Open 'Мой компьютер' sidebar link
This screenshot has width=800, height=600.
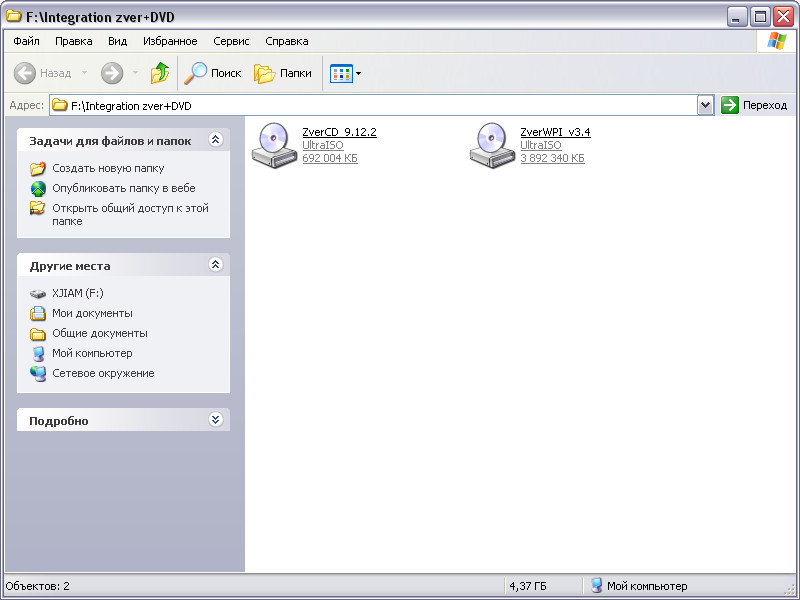tap(92, 353)
